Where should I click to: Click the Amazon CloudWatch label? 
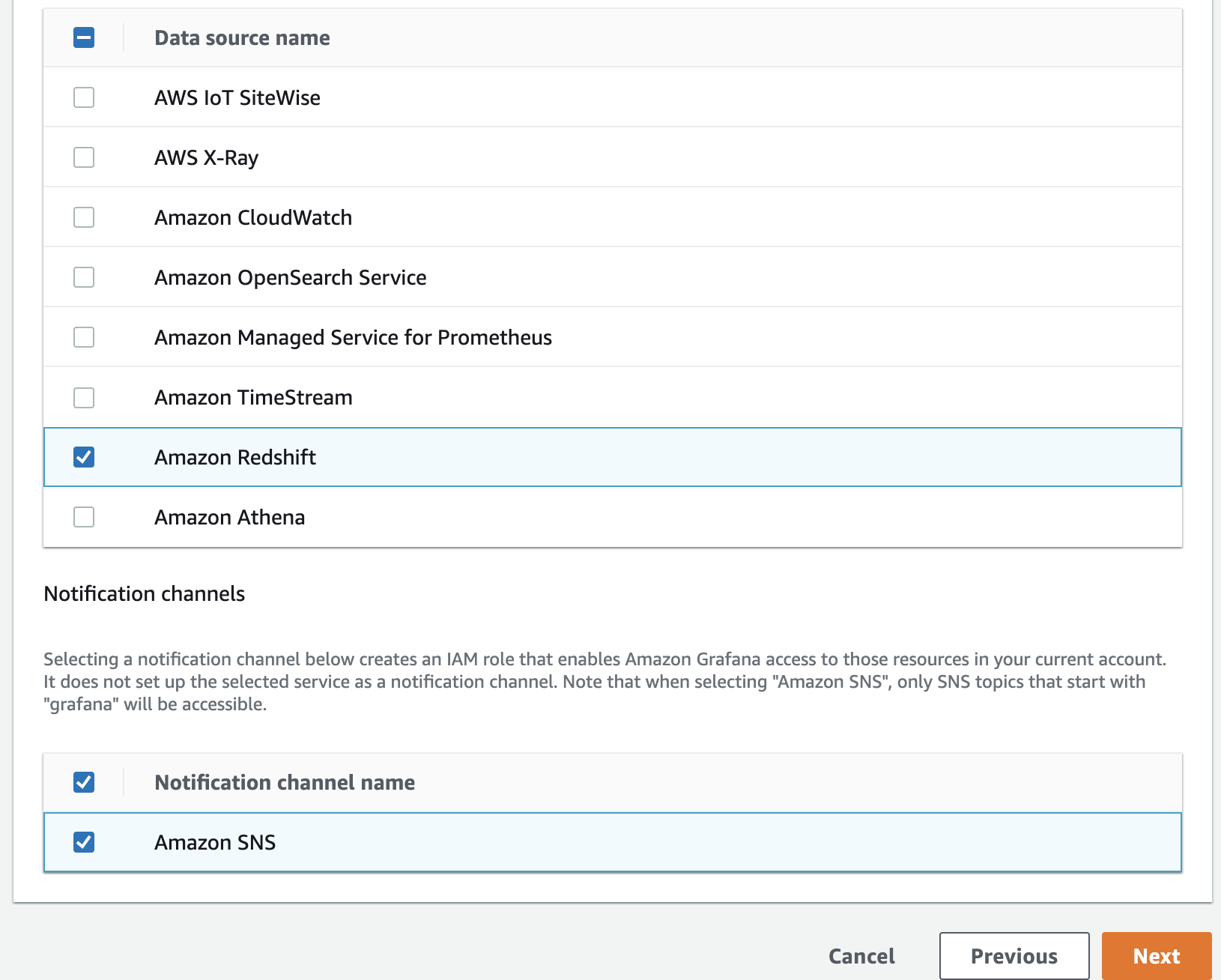[253, 217]
